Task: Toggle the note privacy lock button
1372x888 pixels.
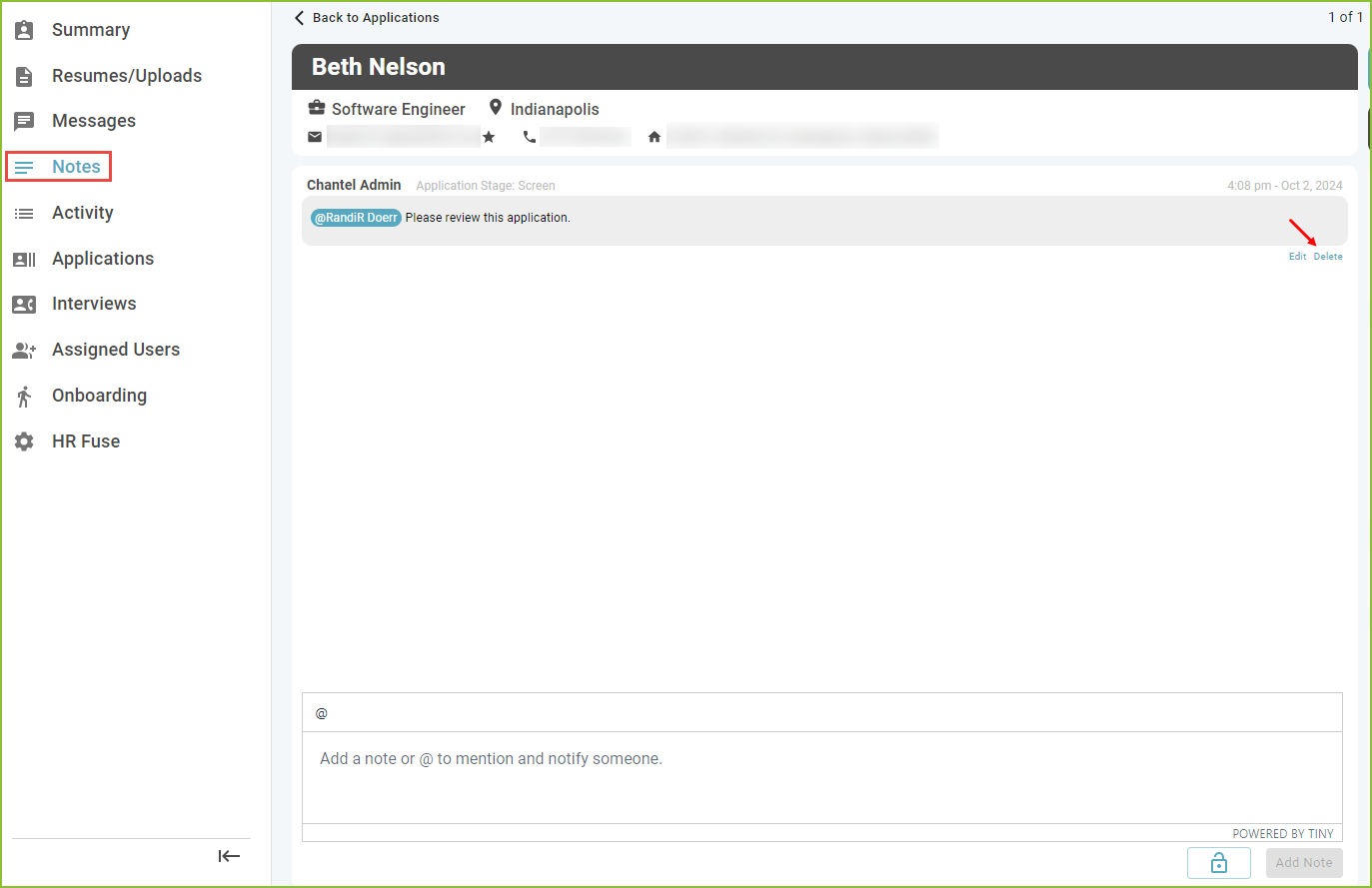Action: click(x=1219, y=863)
